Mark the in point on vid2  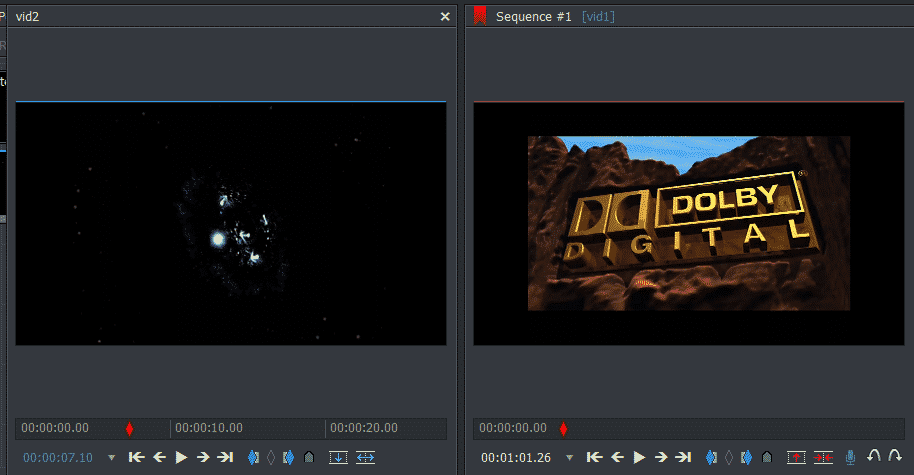253,458
